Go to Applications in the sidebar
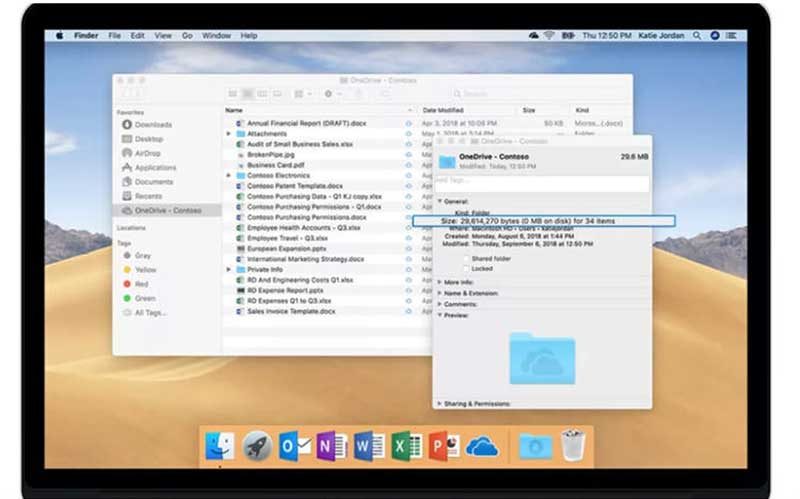 (149, 167)
